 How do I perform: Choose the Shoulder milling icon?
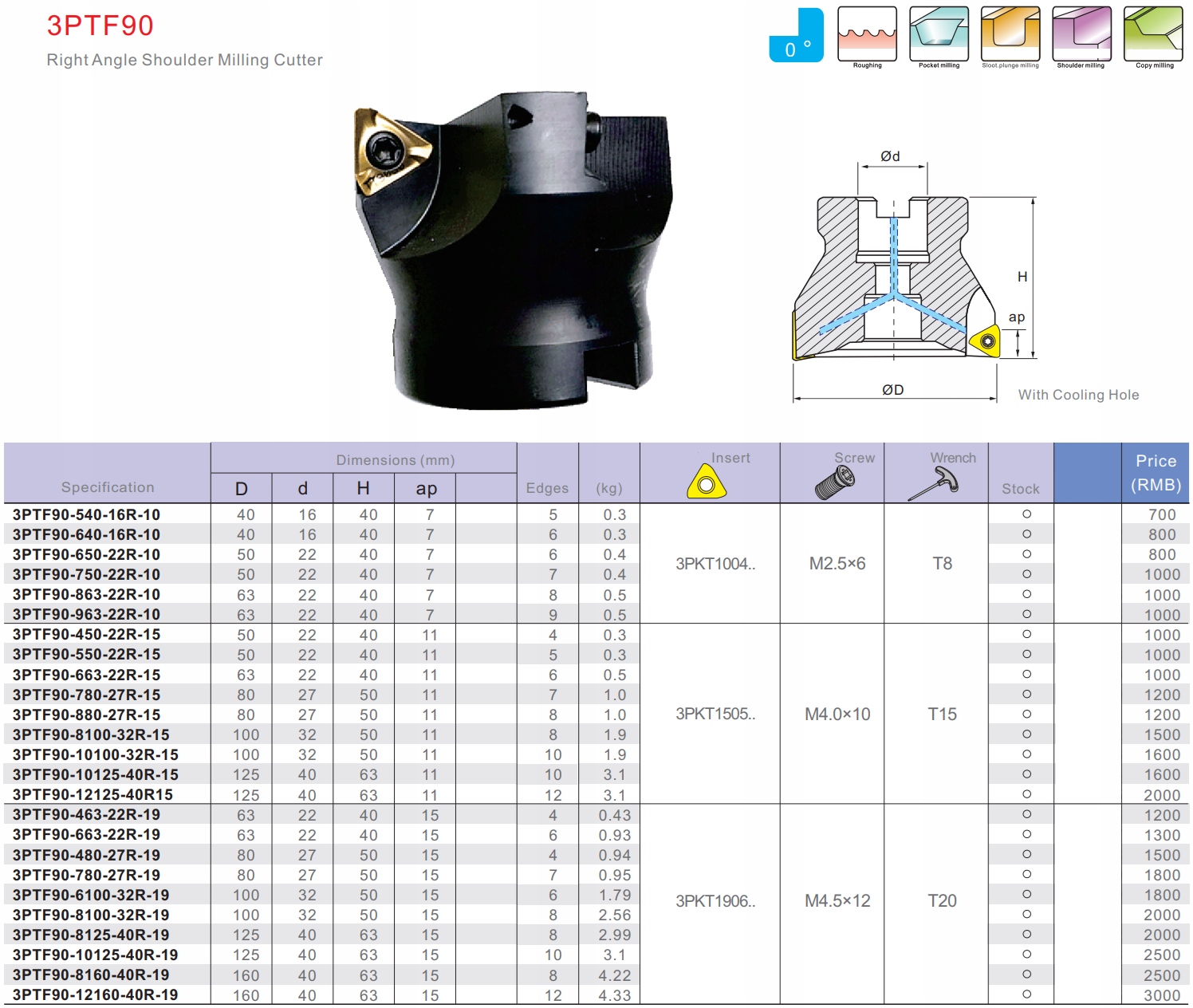(x=1081, y=34)
